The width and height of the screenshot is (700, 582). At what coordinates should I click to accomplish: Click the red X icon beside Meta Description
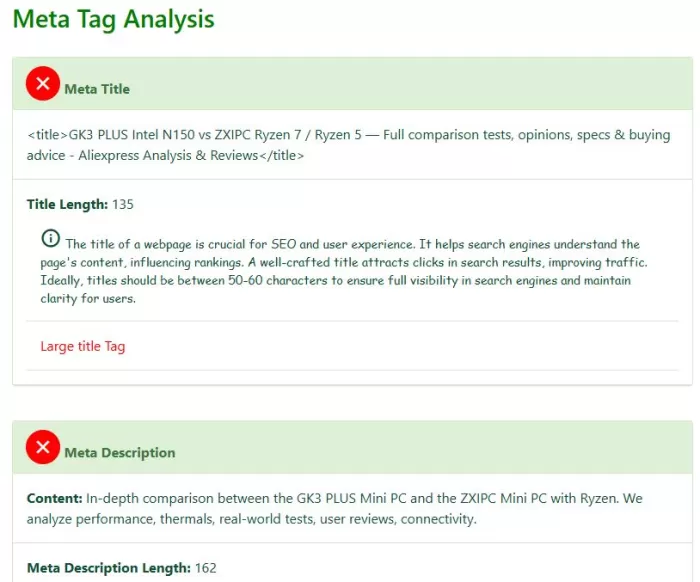coord(42,448)
